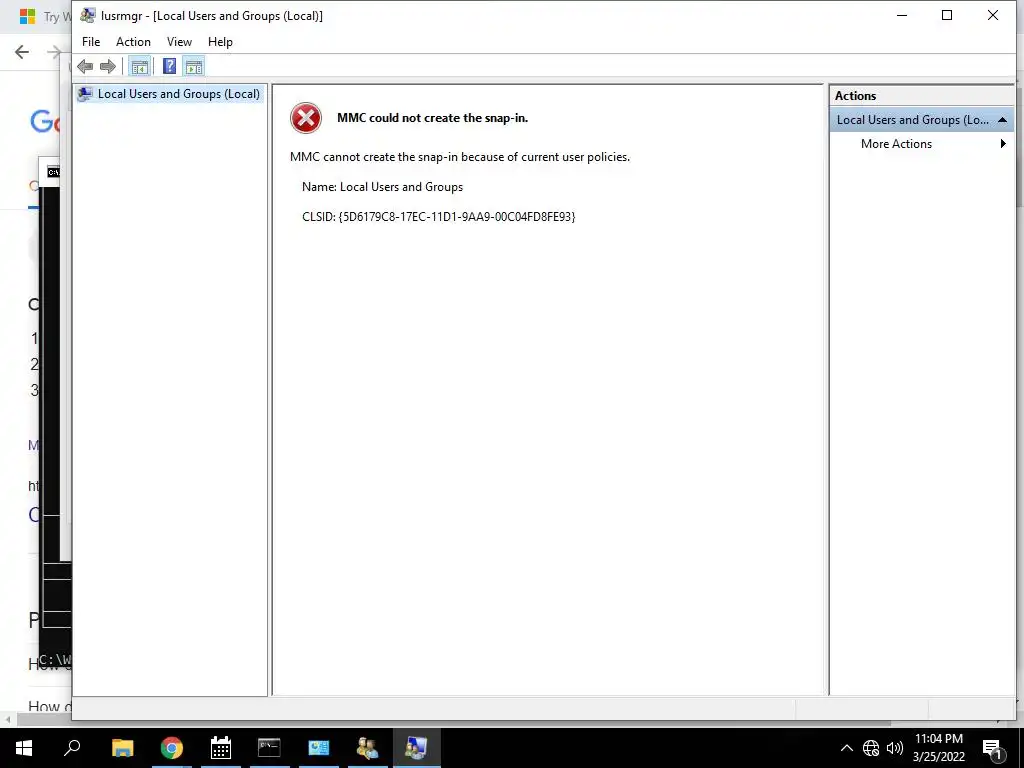Click the volume speaker tray icon
1024x768 pixels.
click(x=895, y=748)
